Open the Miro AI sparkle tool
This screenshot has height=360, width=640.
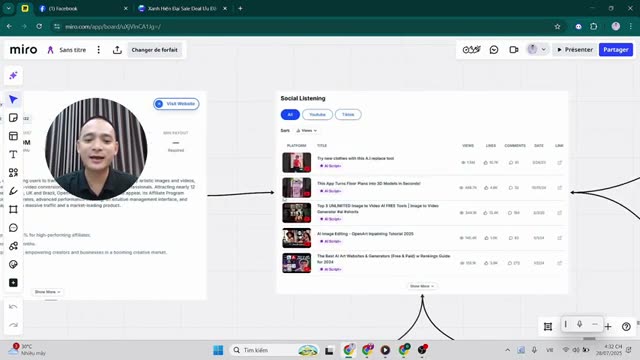click(x=13, y=76)
